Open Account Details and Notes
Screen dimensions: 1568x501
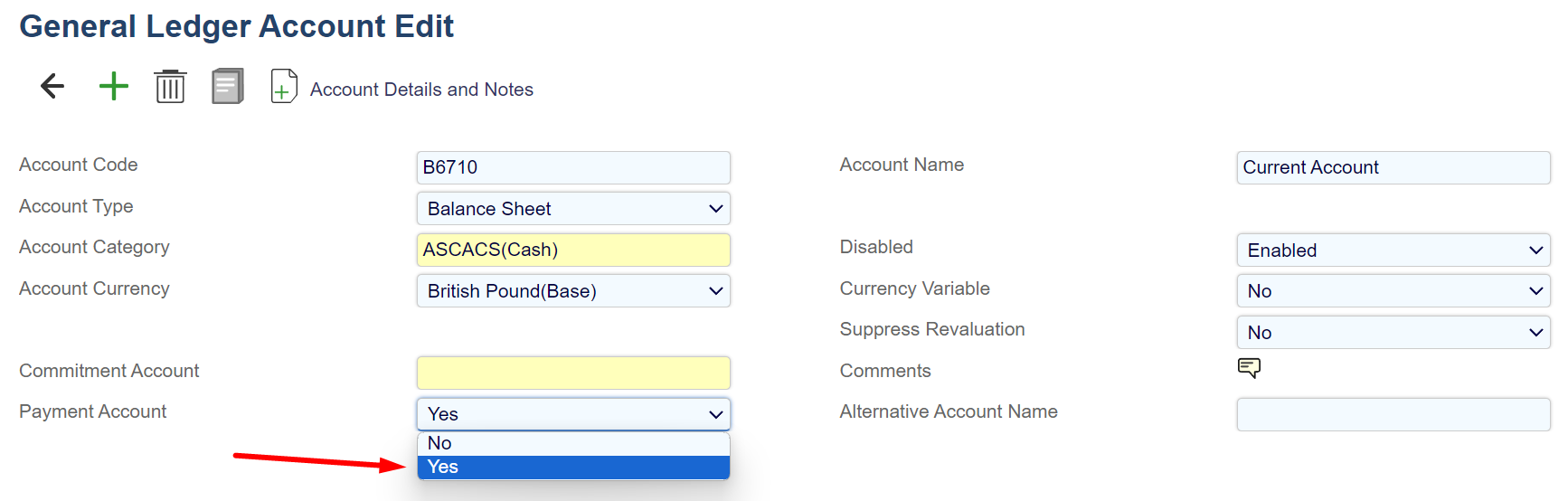421,90
